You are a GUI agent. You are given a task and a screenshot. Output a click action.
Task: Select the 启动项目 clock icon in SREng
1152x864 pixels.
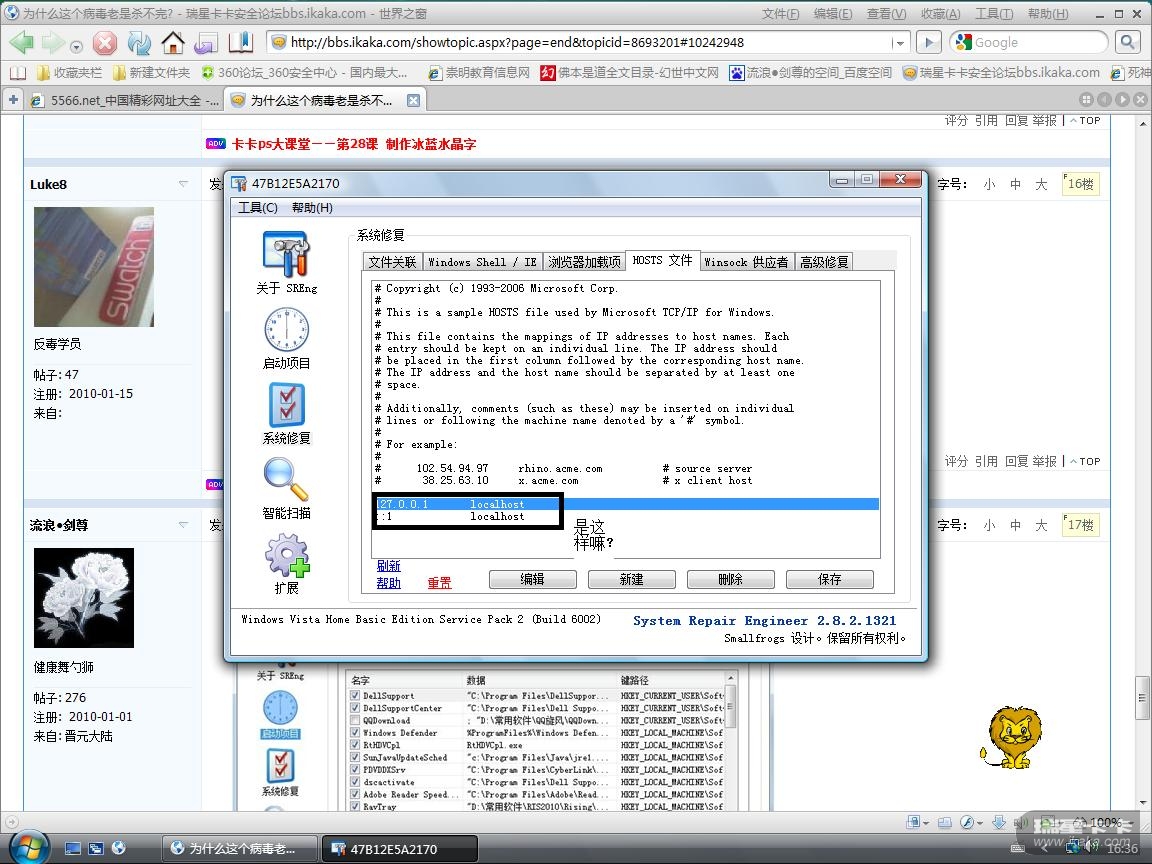(x=286, y=330)
